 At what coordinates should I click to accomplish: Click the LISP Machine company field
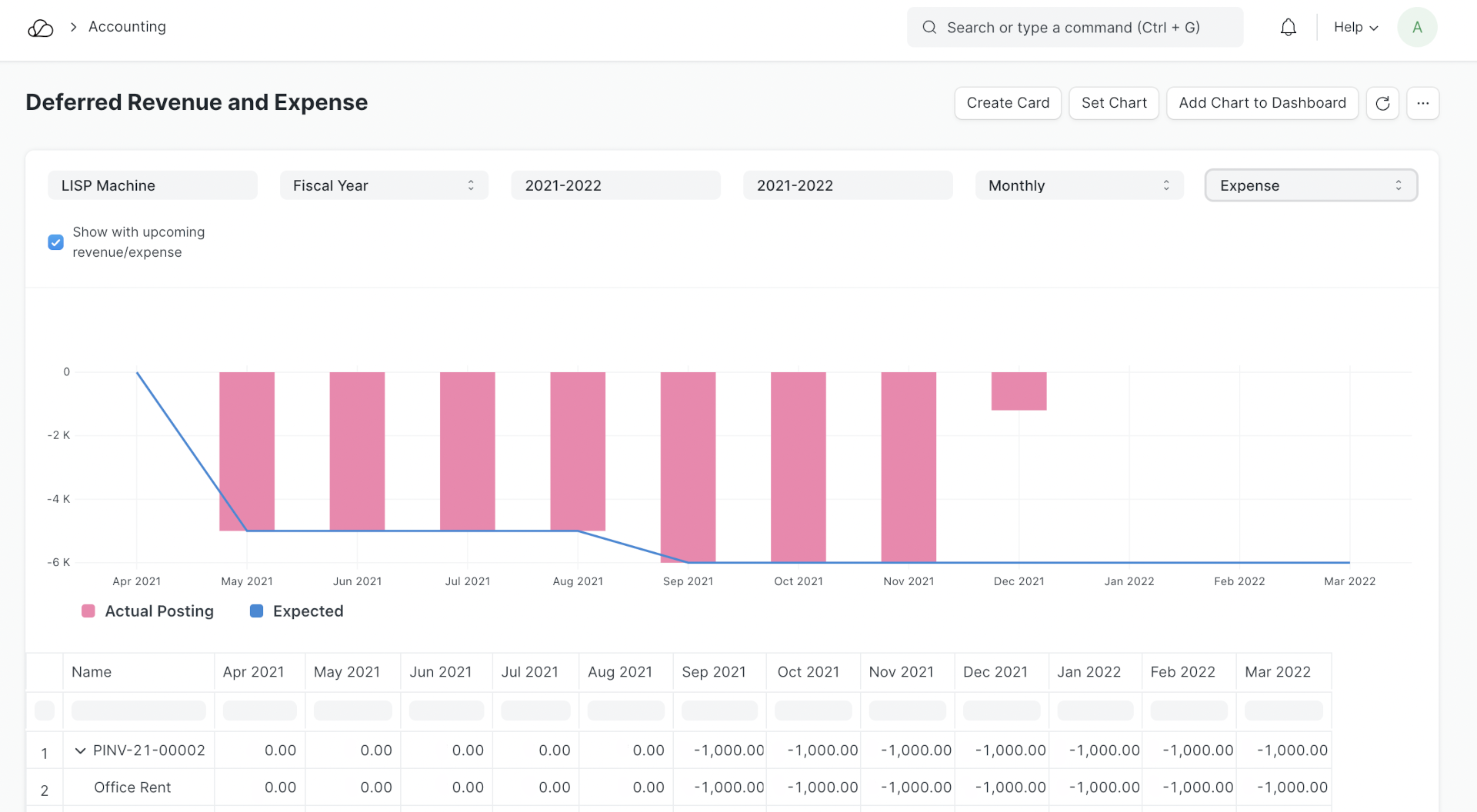(x=152, y=185)
